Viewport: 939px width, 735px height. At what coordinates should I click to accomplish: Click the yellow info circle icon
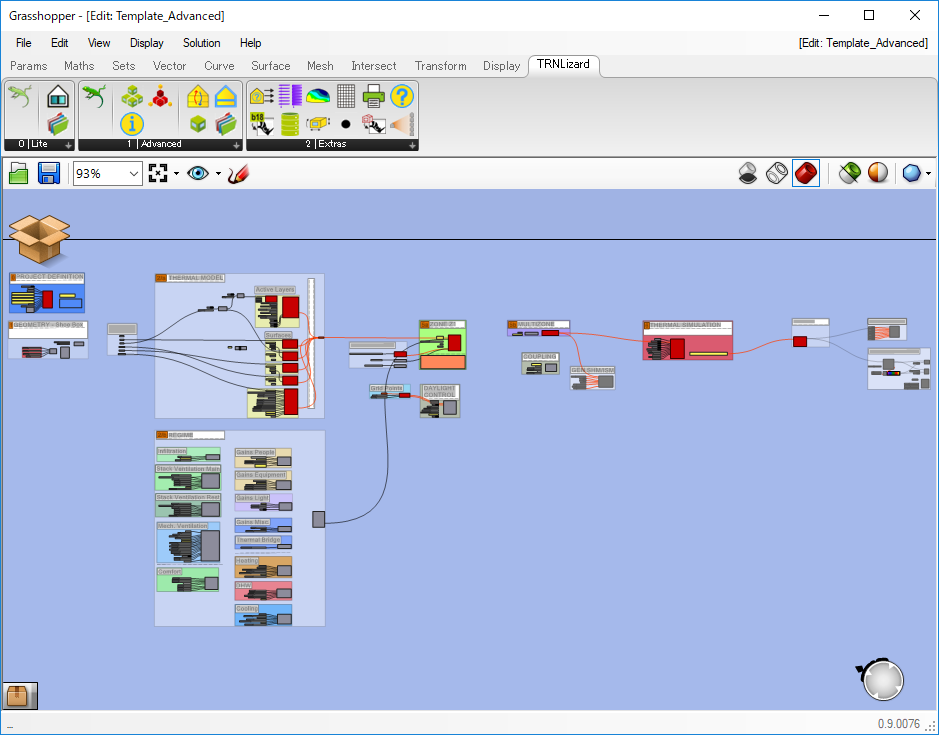tap(132, 123)
